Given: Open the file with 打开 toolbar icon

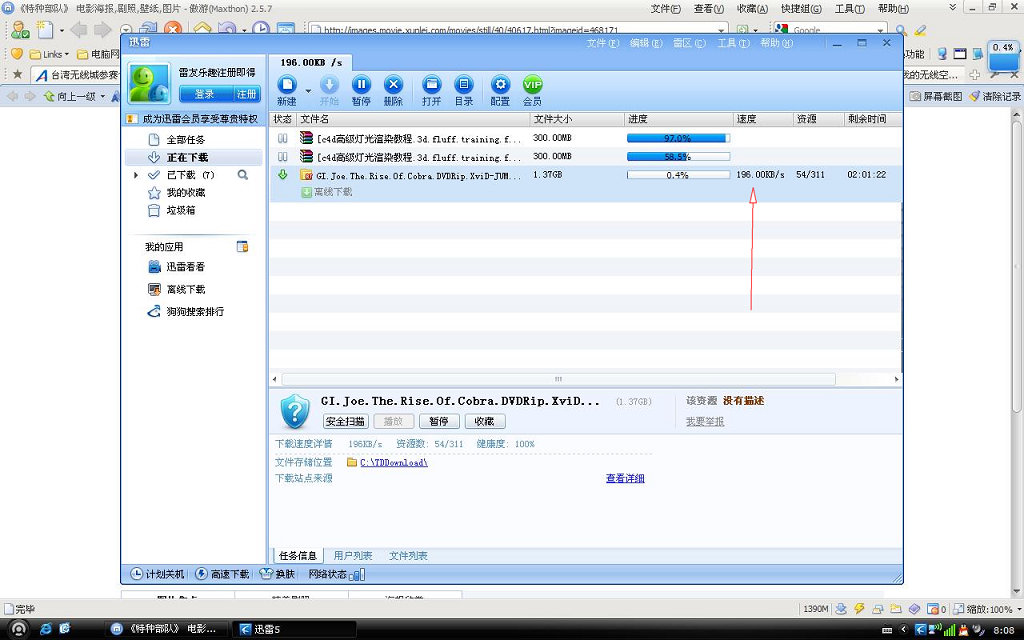Looking at the screenshot, I should (431, 85).
